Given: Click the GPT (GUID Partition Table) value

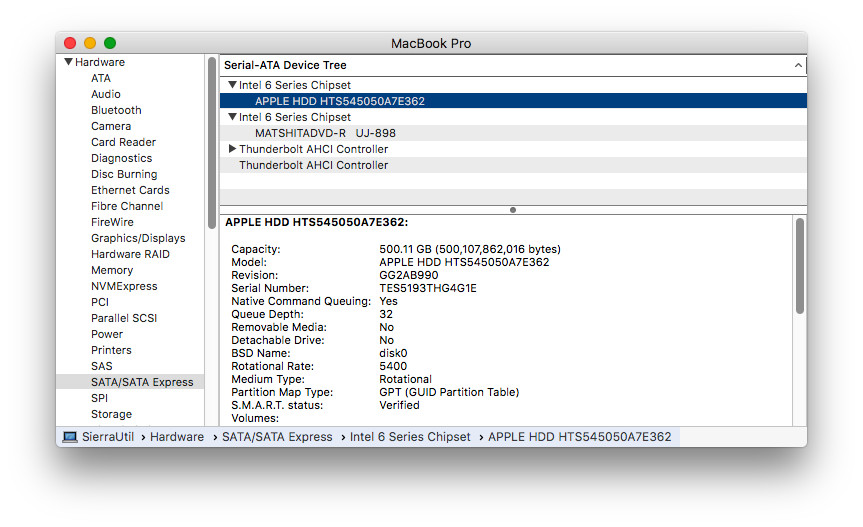Looking at the screenshot, I should pyautogui.click(x=449, y=392).
